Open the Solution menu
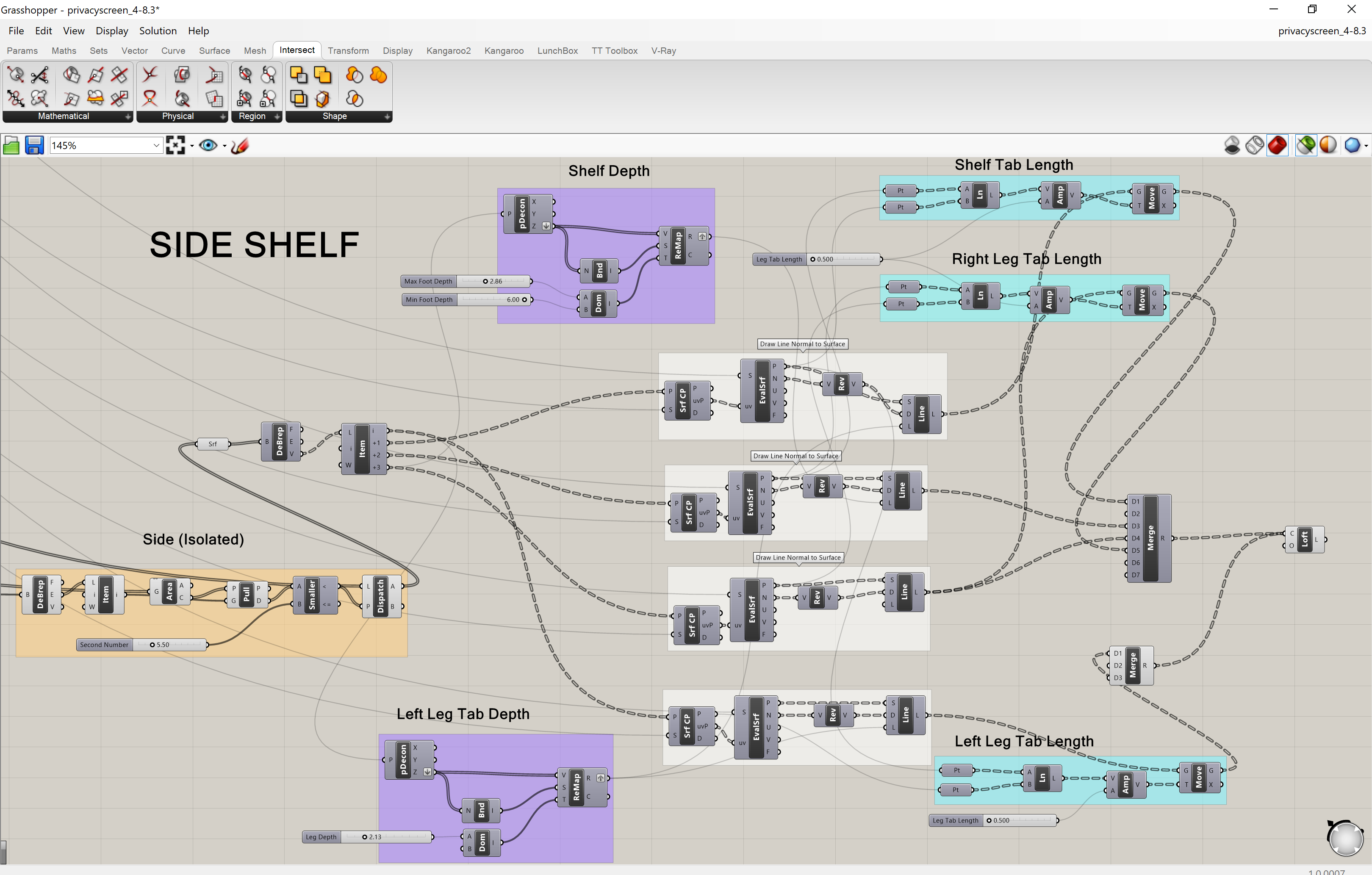Screen dimensions: 1372x875 (158, 31)
